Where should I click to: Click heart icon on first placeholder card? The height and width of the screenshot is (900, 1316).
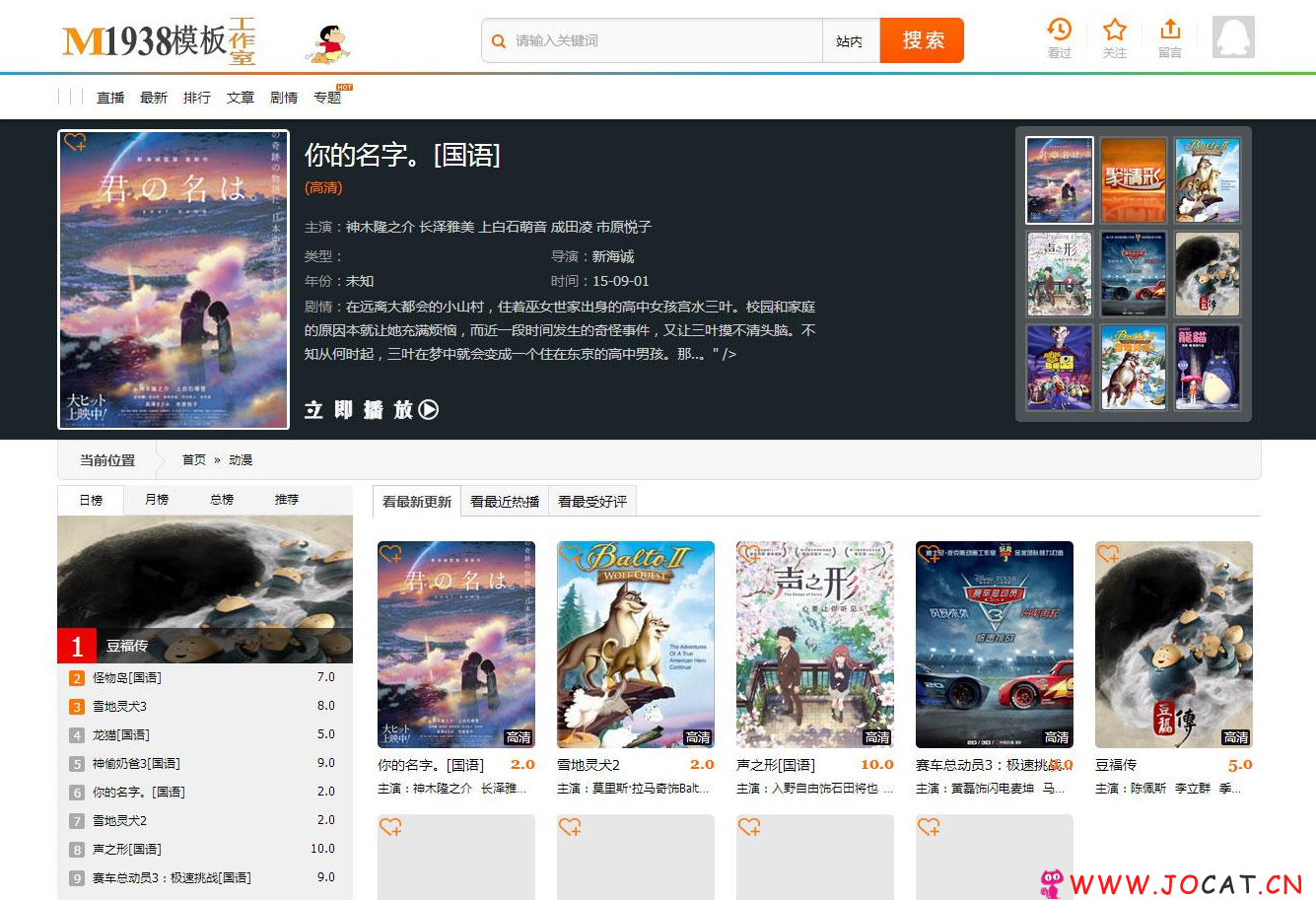coord(391,827)
